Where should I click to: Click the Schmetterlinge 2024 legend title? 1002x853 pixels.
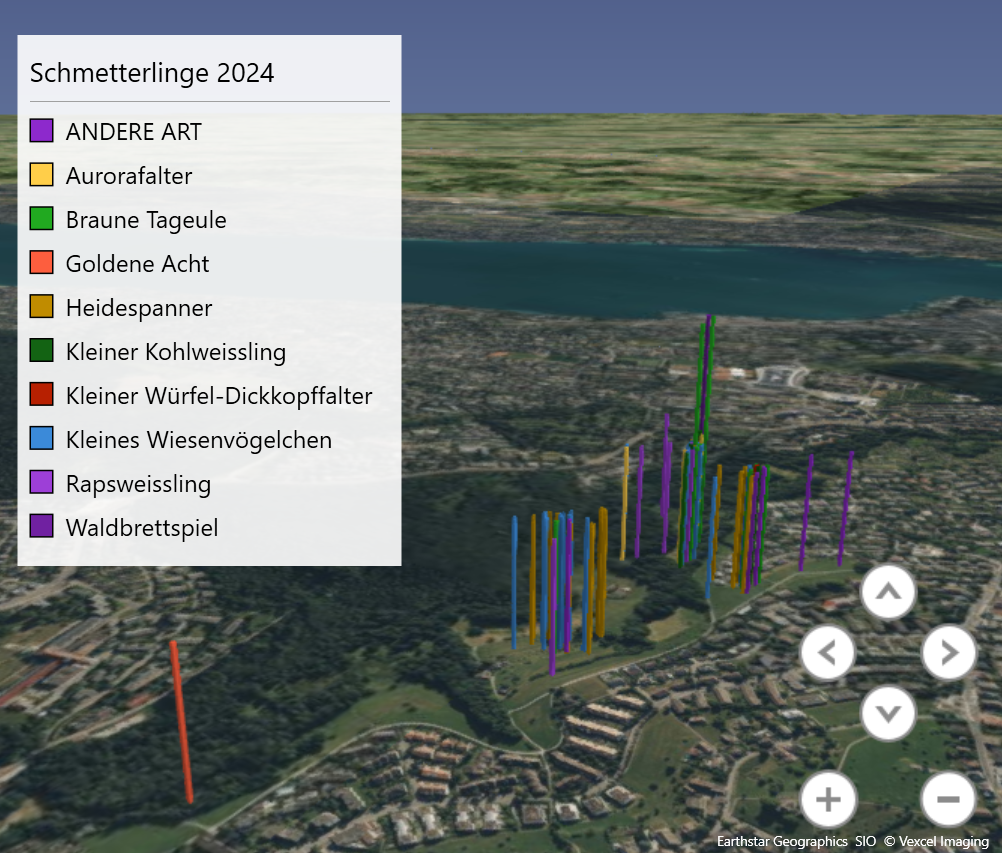(152, 73)
